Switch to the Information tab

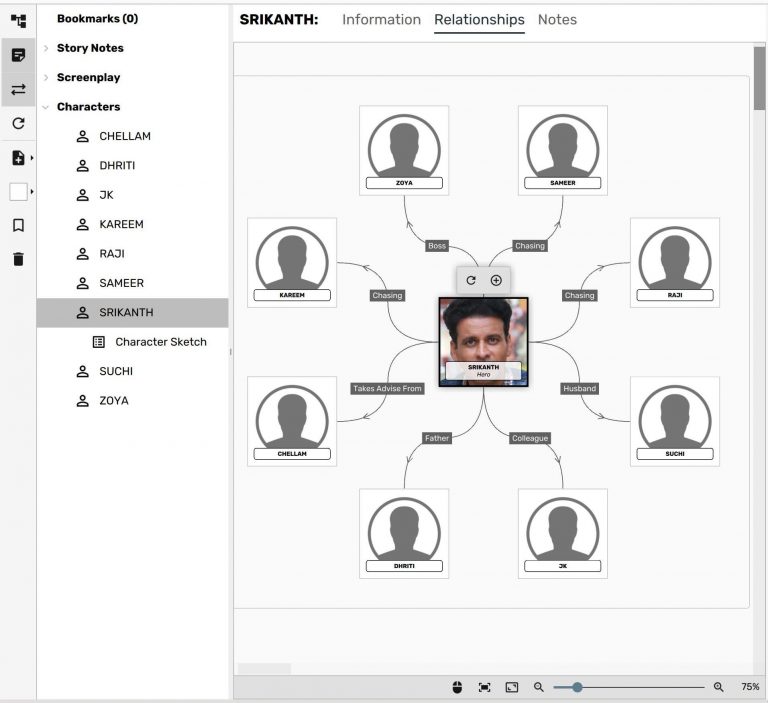(381, 20)
